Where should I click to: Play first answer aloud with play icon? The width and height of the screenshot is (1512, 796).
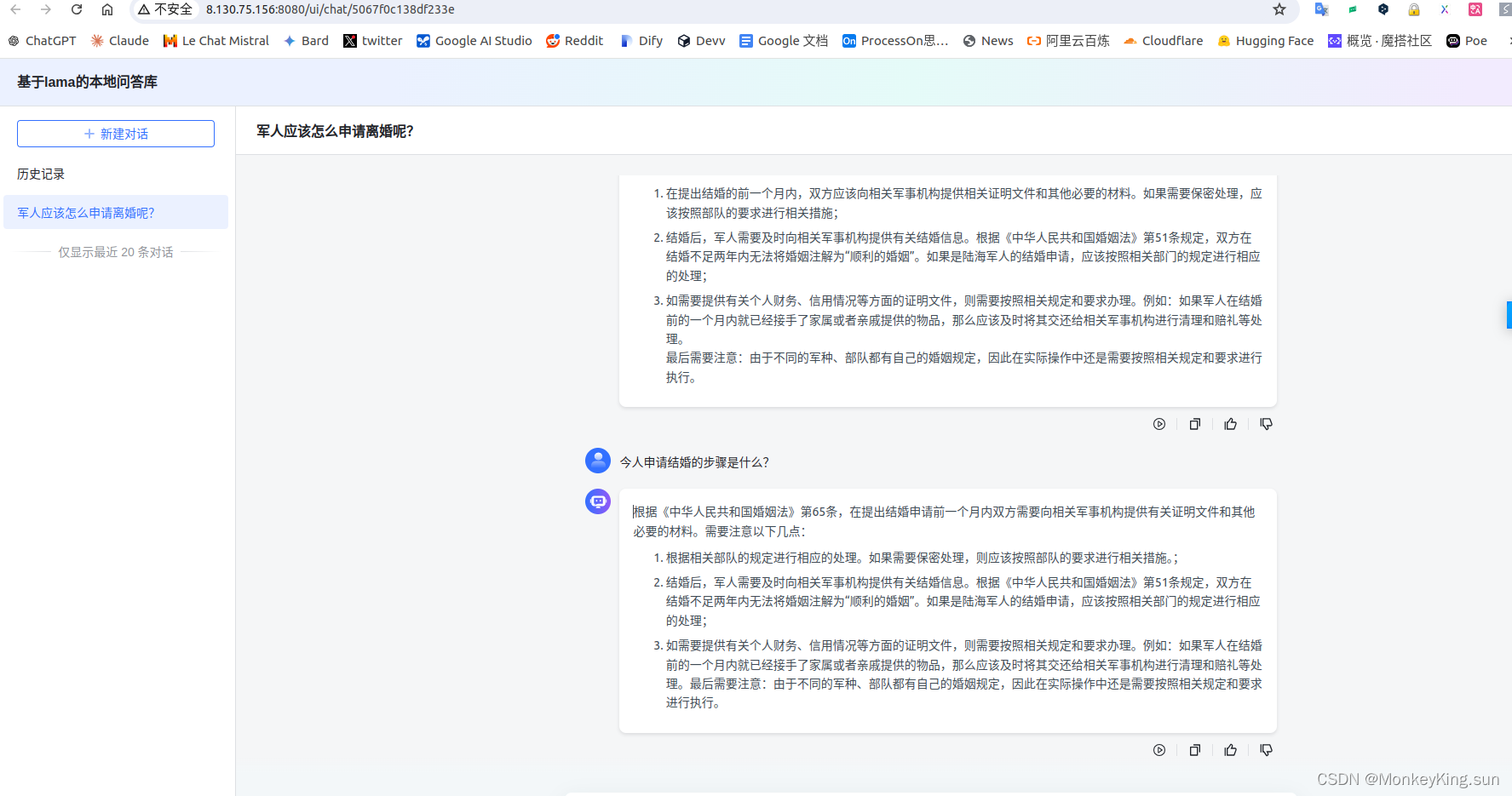[x=1159, y=424]
